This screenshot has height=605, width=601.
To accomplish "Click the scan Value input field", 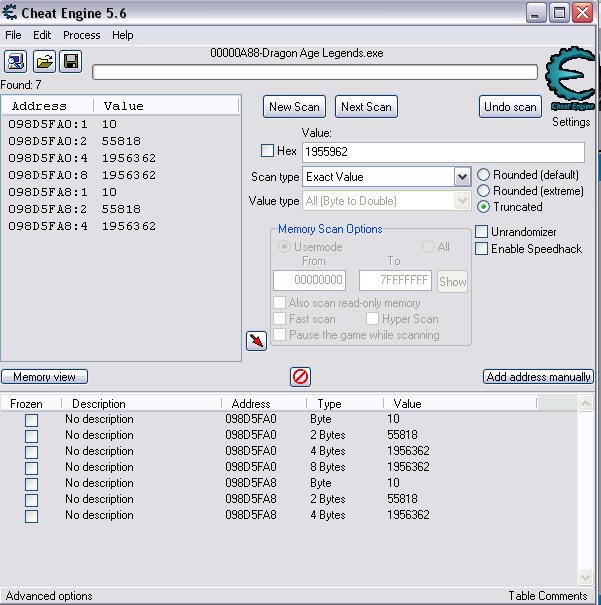I will (443, 152).
